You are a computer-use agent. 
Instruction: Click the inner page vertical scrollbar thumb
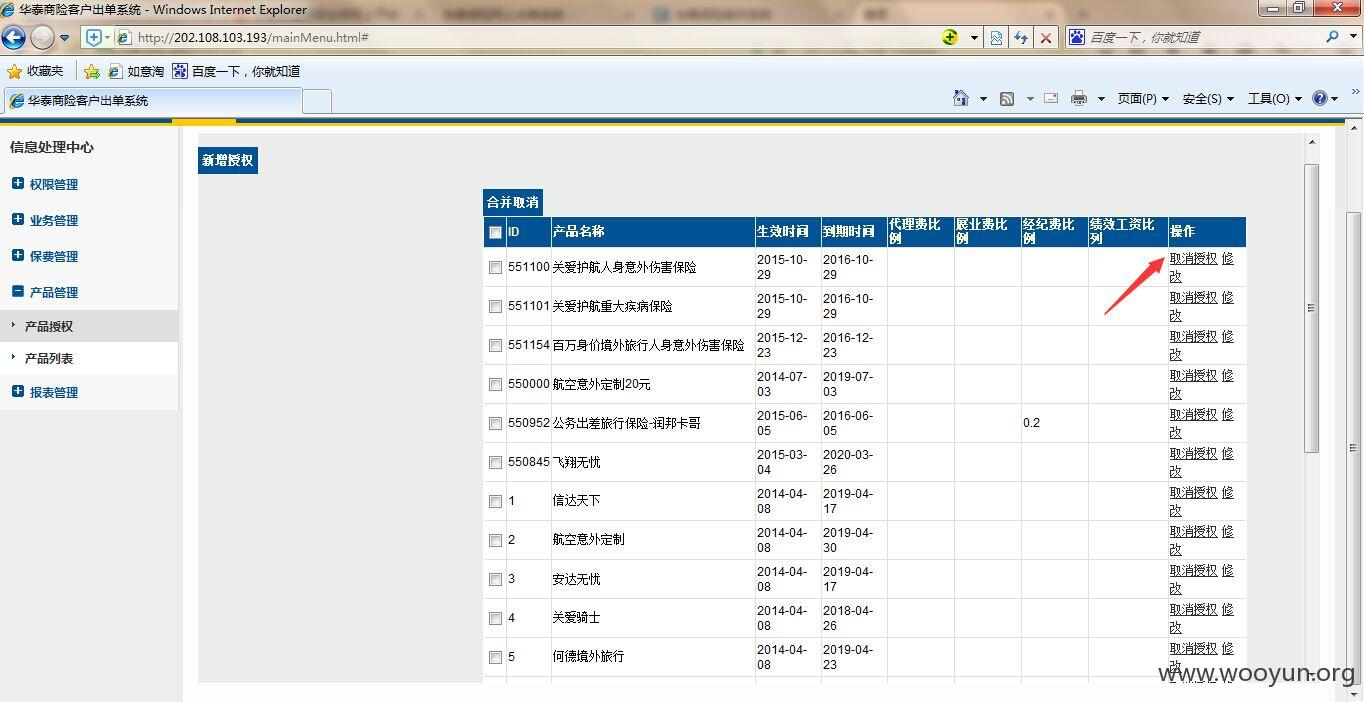click(x=1311, y=308)
